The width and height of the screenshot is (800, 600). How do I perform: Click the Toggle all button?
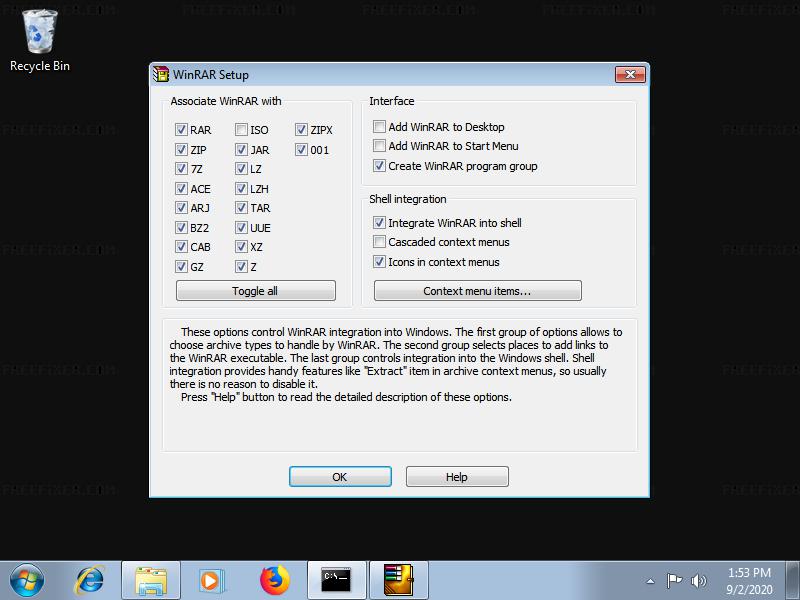256,291
